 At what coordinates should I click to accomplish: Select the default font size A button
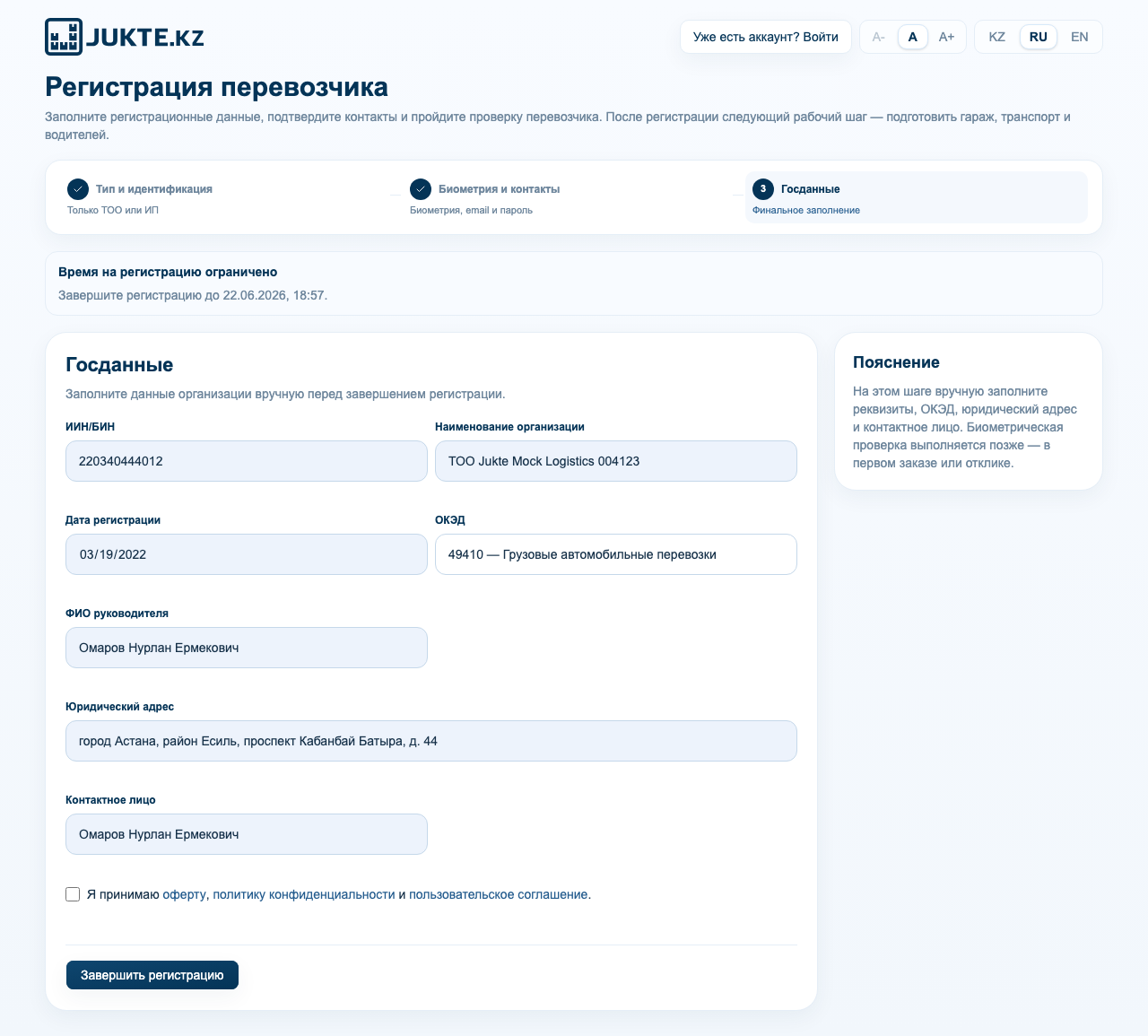pyautogui.click(x=913, y=37)
